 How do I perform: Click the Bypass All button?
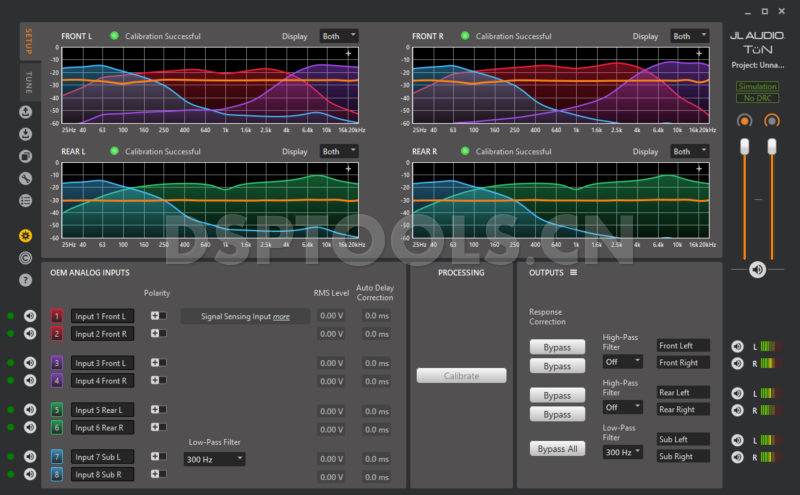(557, 449)
